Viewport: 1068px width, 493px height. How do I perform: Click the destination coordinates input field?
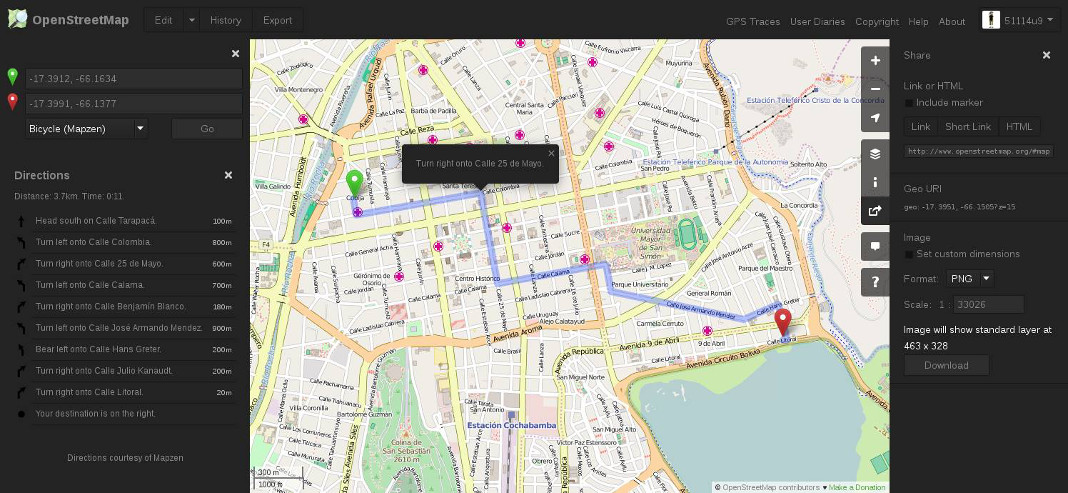coord(134,104)
